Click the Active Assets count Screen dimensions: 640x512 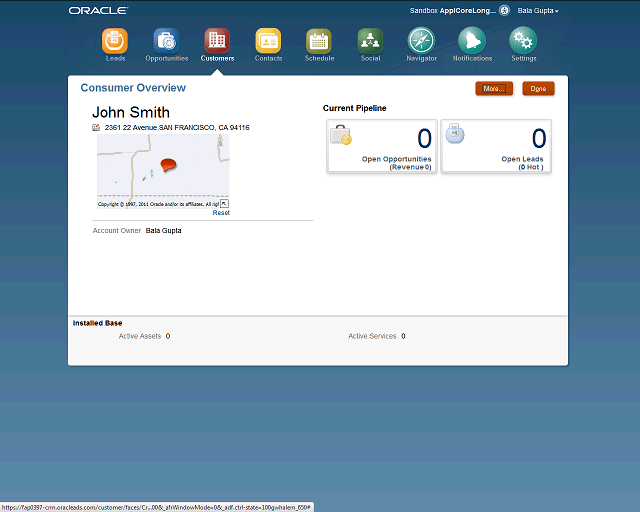coord(168,336)
